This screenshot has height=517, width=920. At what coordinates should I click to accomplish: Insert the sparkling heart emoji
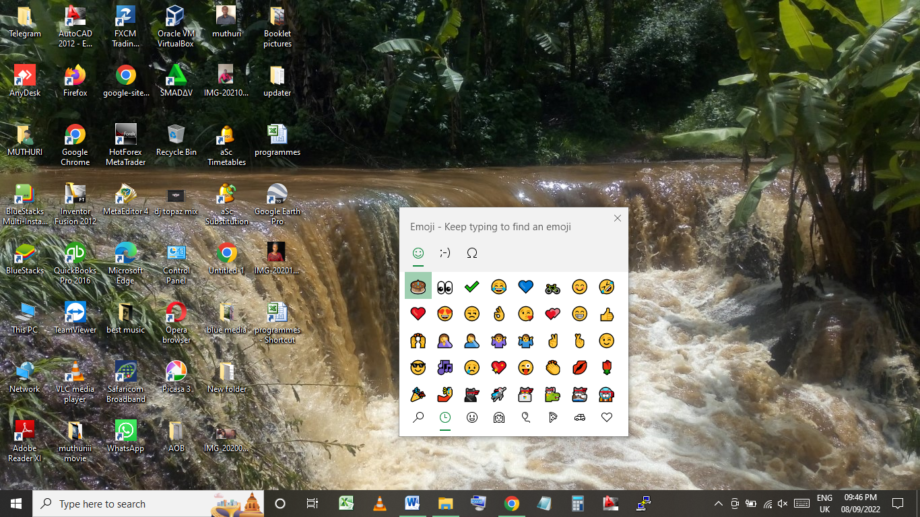pos(499,368)
